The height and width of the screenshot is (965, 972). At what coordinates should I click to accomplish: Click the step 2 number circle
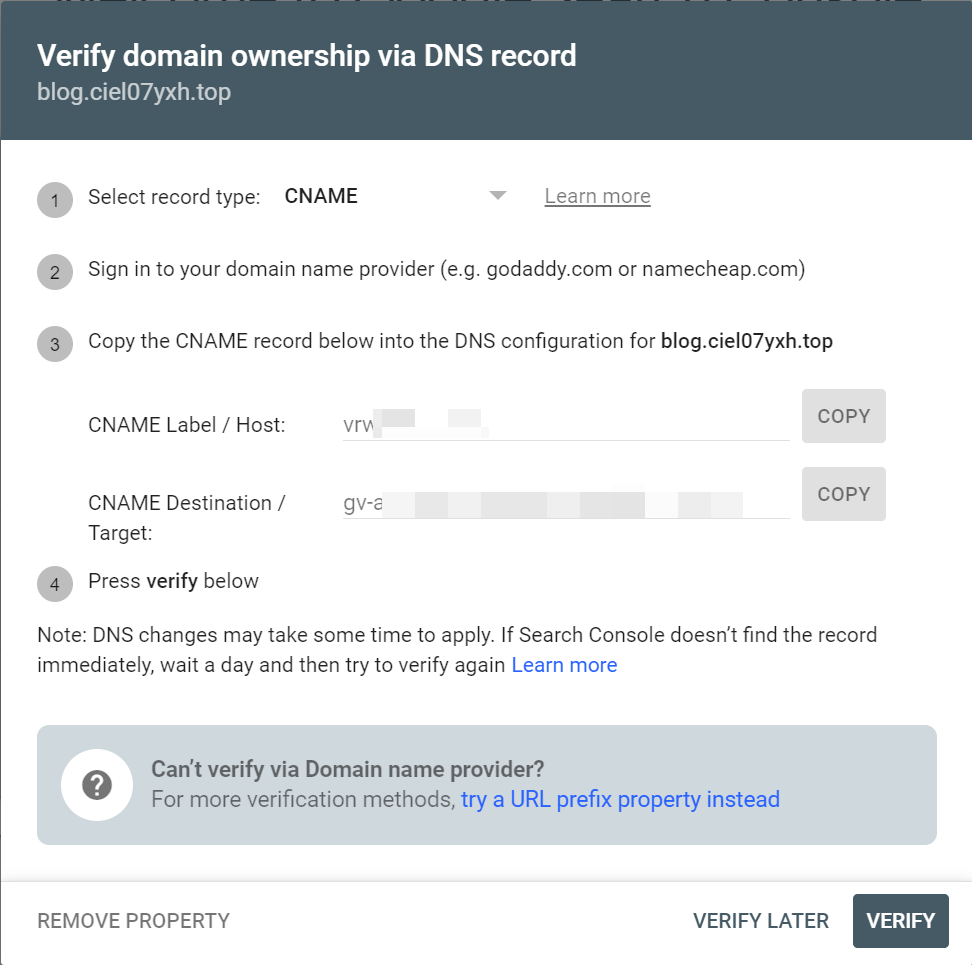click(55, 272)
